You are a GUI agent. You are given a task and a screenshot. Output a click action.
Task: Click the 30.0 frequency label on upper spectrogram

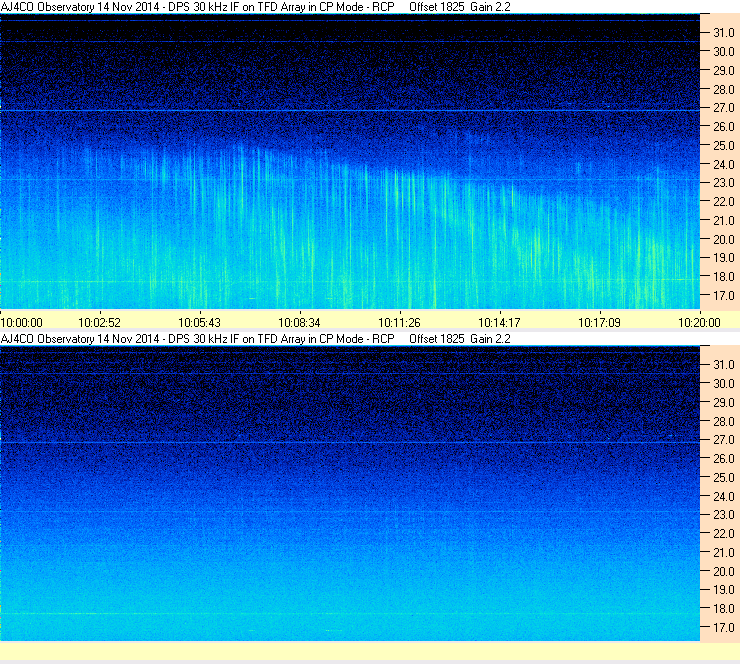pos(724,51)
